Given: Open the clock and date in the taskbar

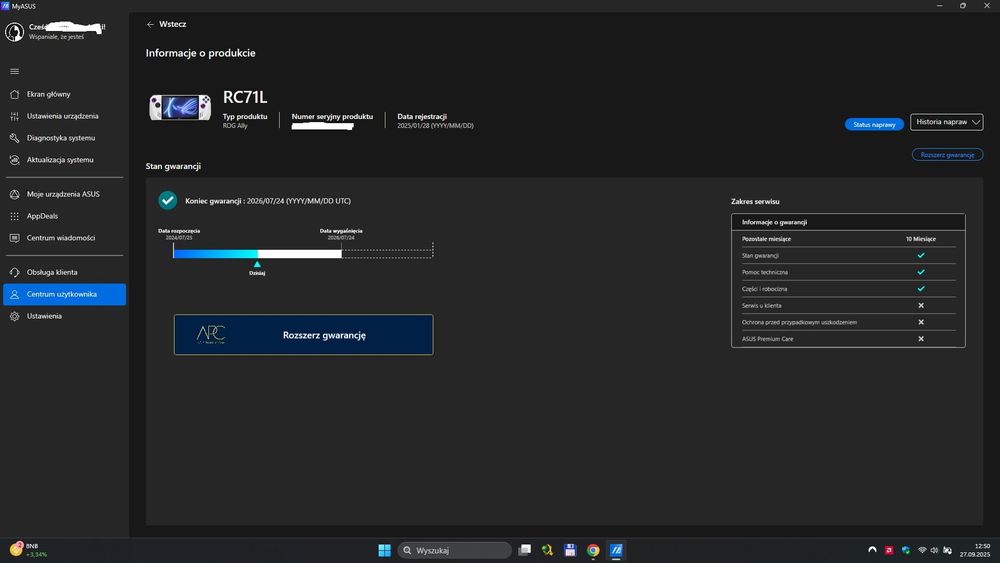Looking at the screenshot, I should (974, 550).
